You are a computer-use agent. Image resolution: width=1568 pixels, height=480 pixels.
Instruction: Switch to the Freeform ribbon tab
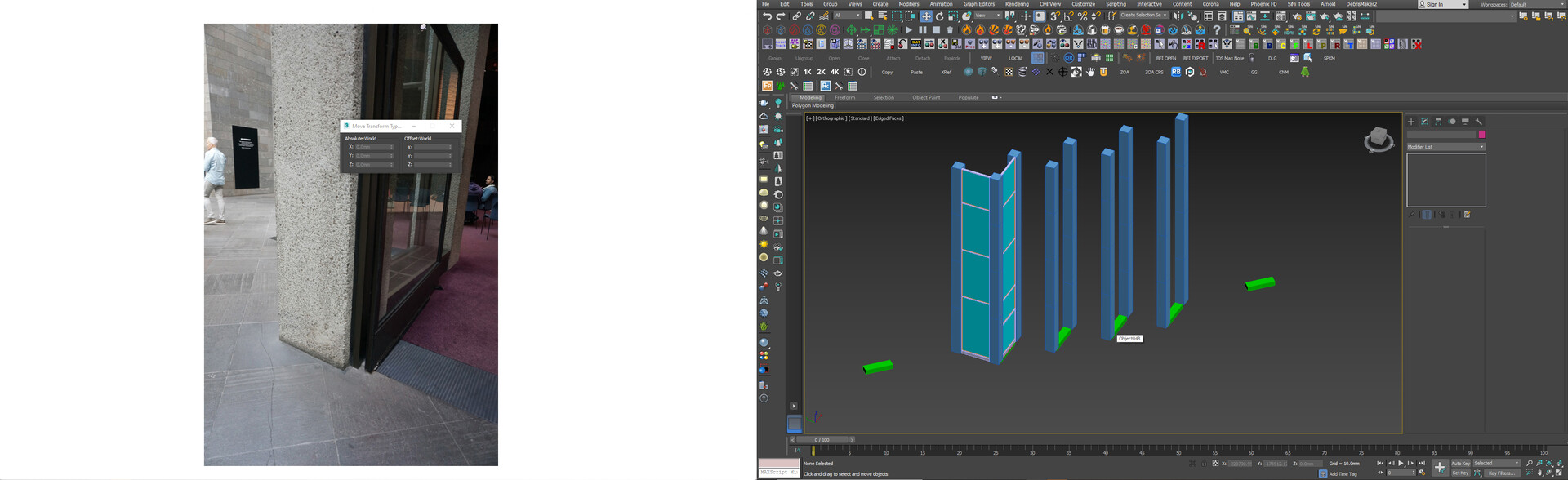click(x=844, y=97)
